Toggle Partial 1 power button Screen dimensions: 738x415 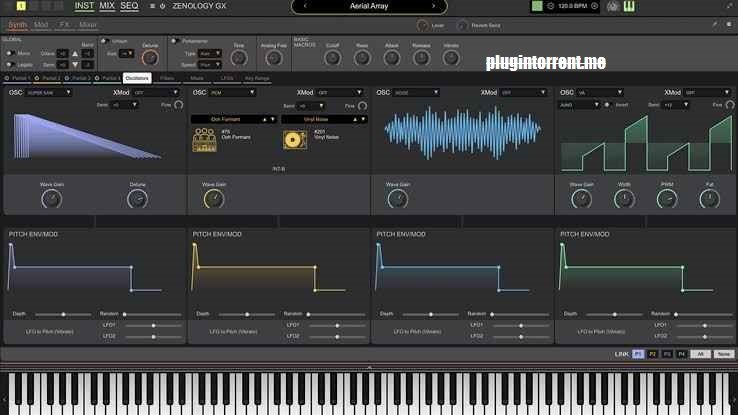[x=7, y=78]
